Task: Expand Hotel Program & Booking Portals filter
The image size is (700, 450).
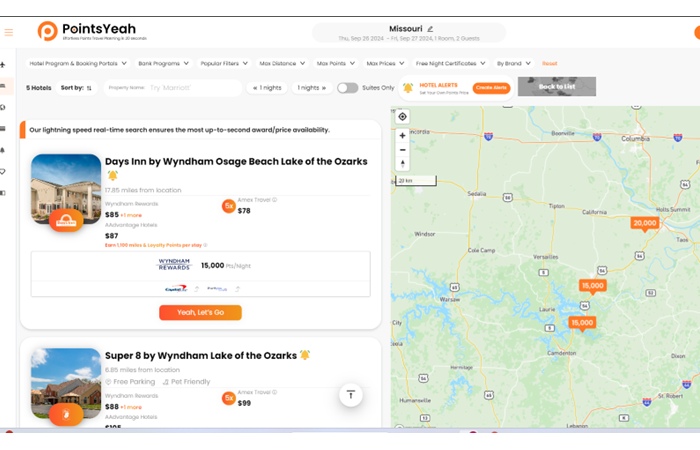Action: pyautogui.click(x=78, y=63)
